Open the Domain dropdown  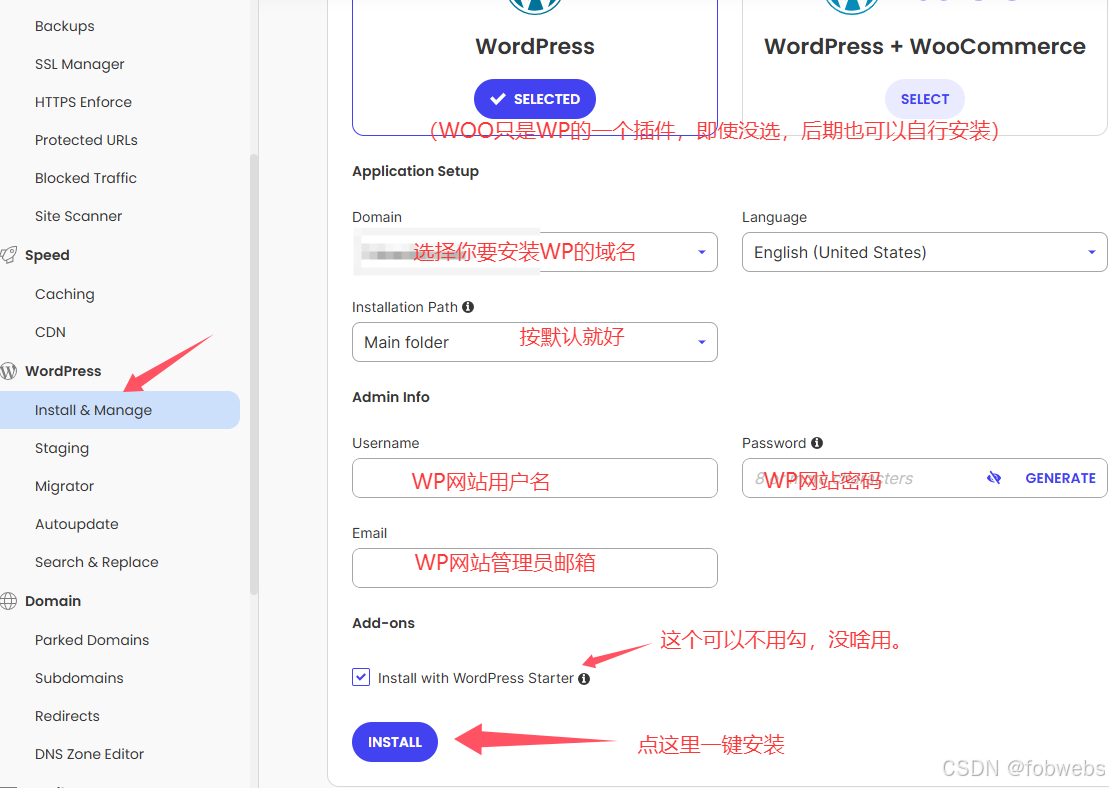[535, 252]
